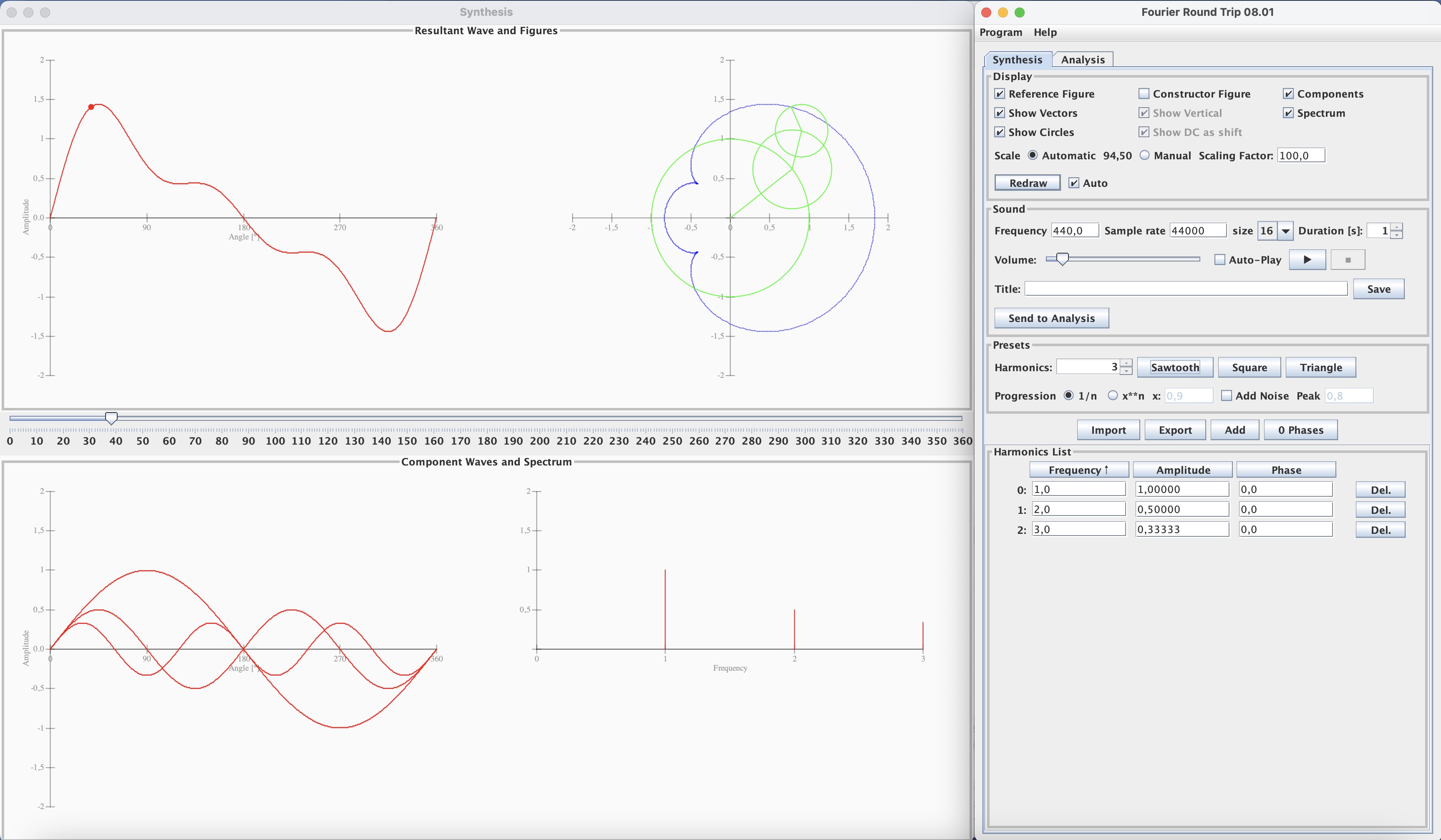
Task: Open the sample size dropdown
Action: [x=1285, y=231]
